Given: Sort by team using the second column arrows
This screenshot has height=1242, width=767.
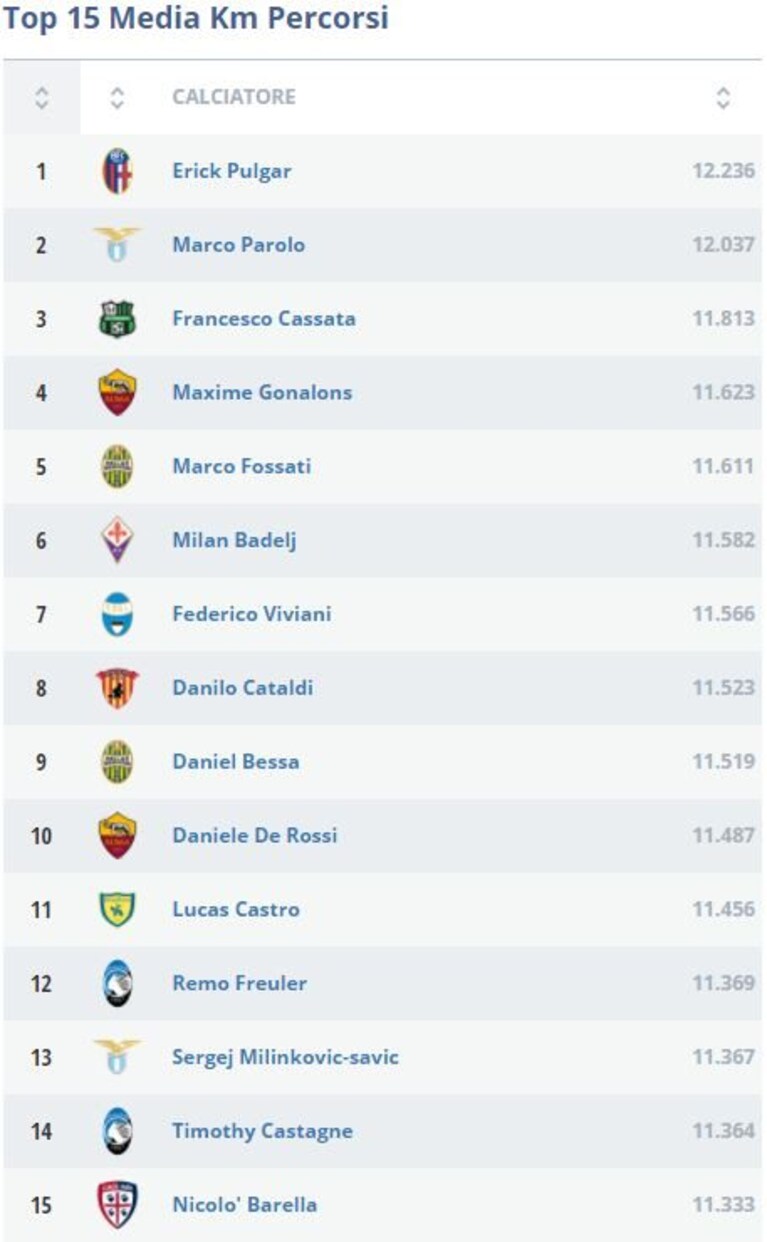Looking at the screenshot, I should click(117, 97).
